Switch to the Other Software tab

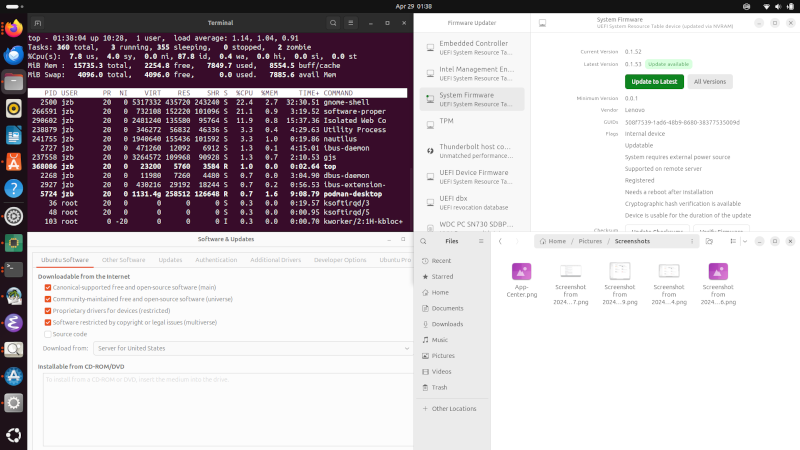124,260
